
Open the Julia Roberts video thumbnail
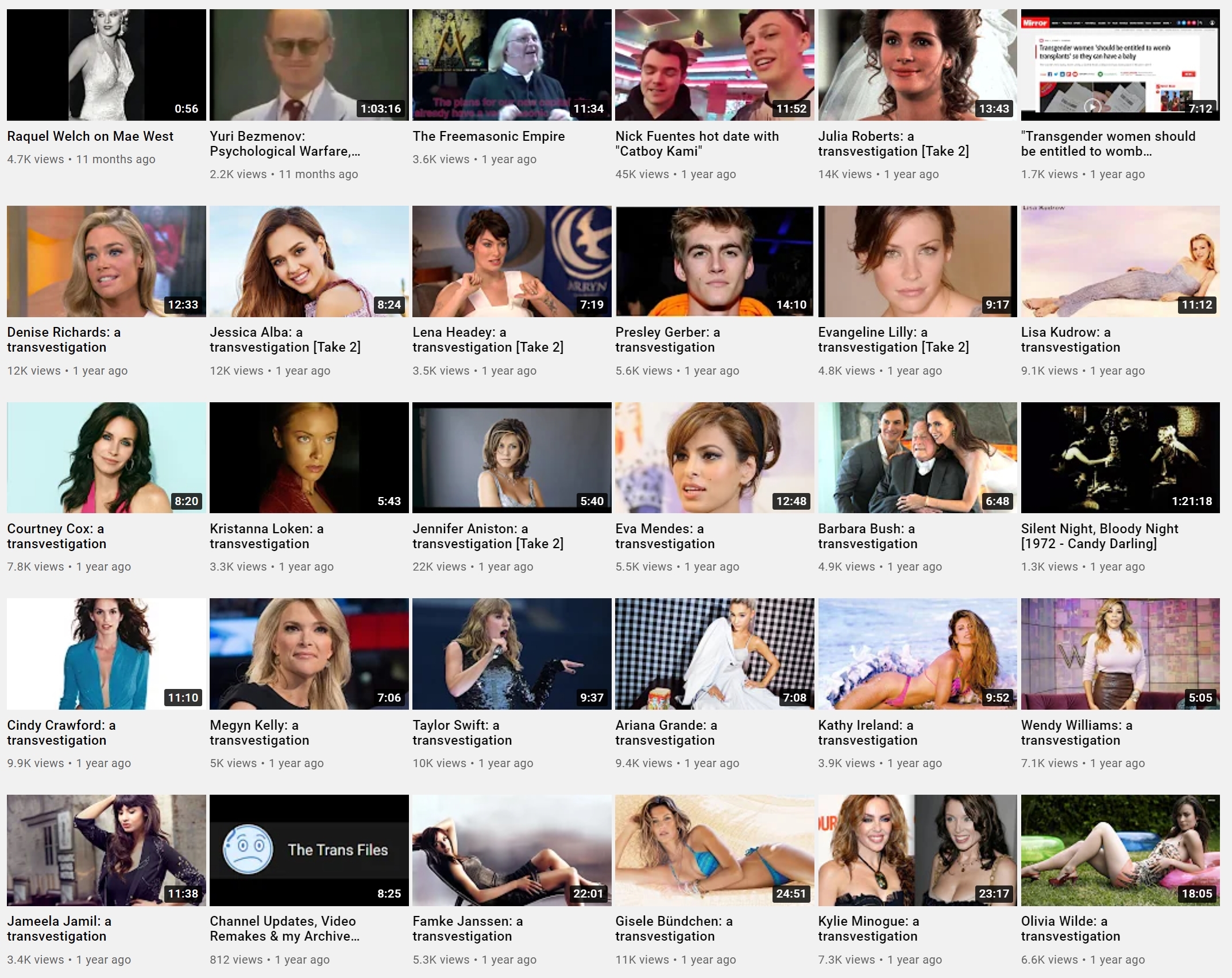tap(917, 65)
